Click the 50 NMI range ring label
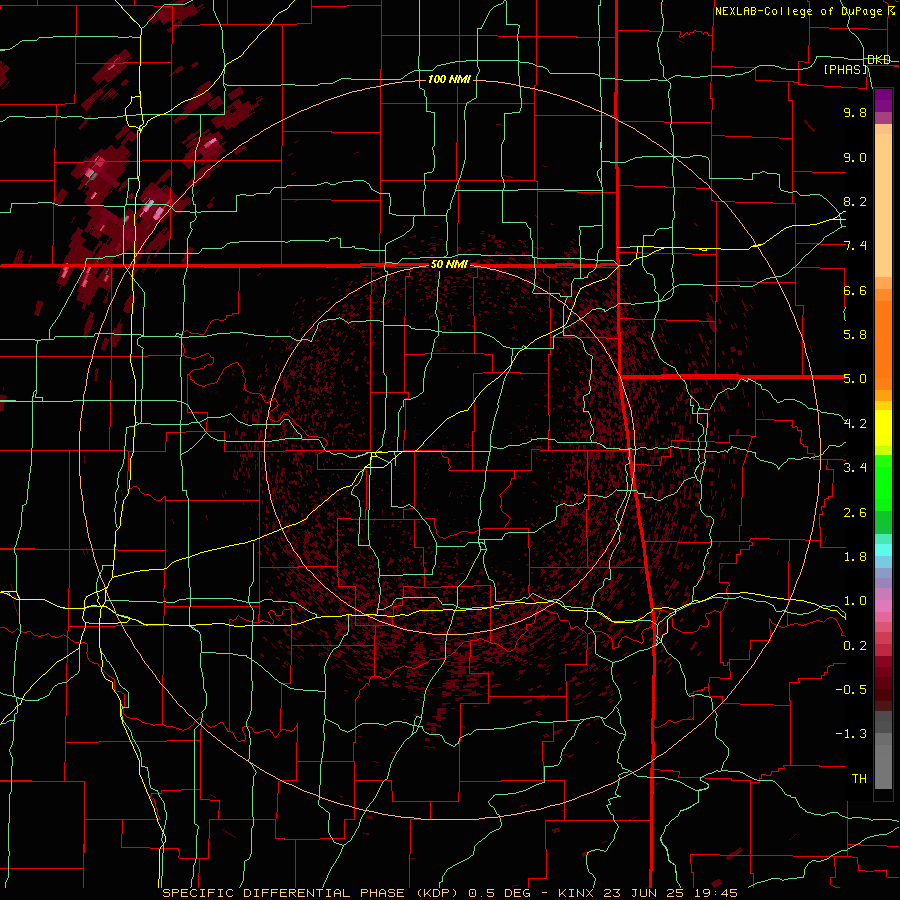The width and height of the screenshot is (900, 900). pos(449,265)
